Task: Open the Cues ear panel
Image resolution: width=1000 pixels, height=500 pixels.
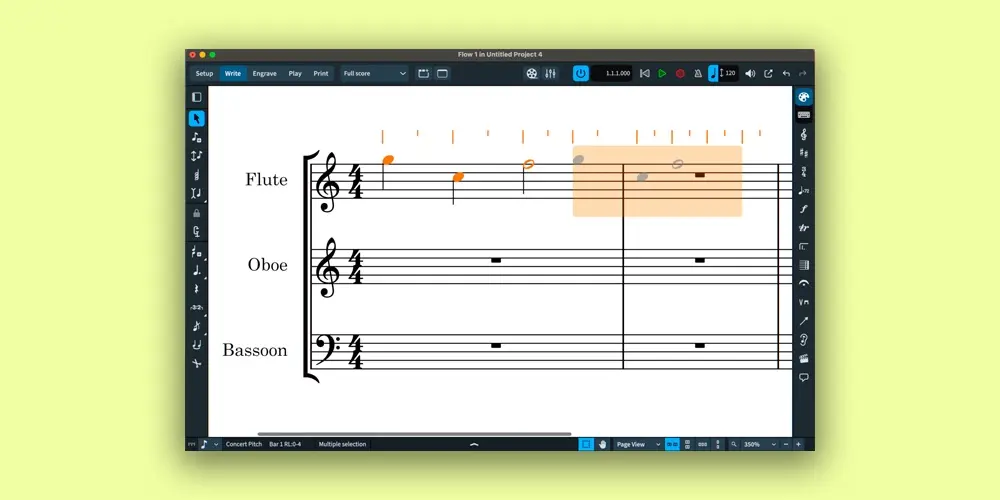Action: tap(804, 340)
